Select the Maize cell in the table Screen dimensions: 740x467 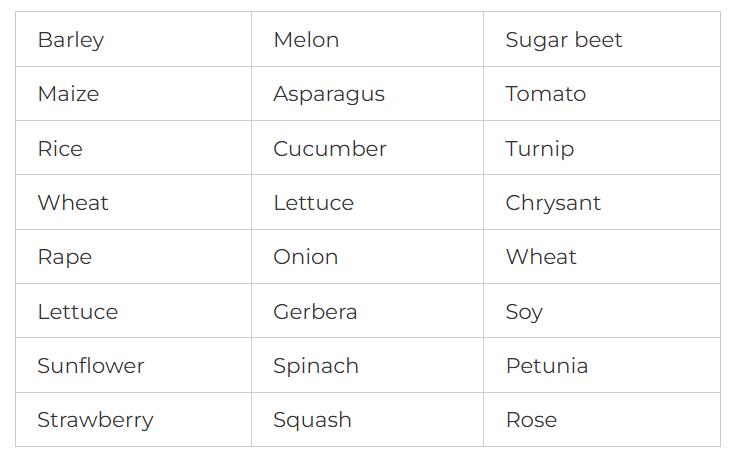(68, 94)
